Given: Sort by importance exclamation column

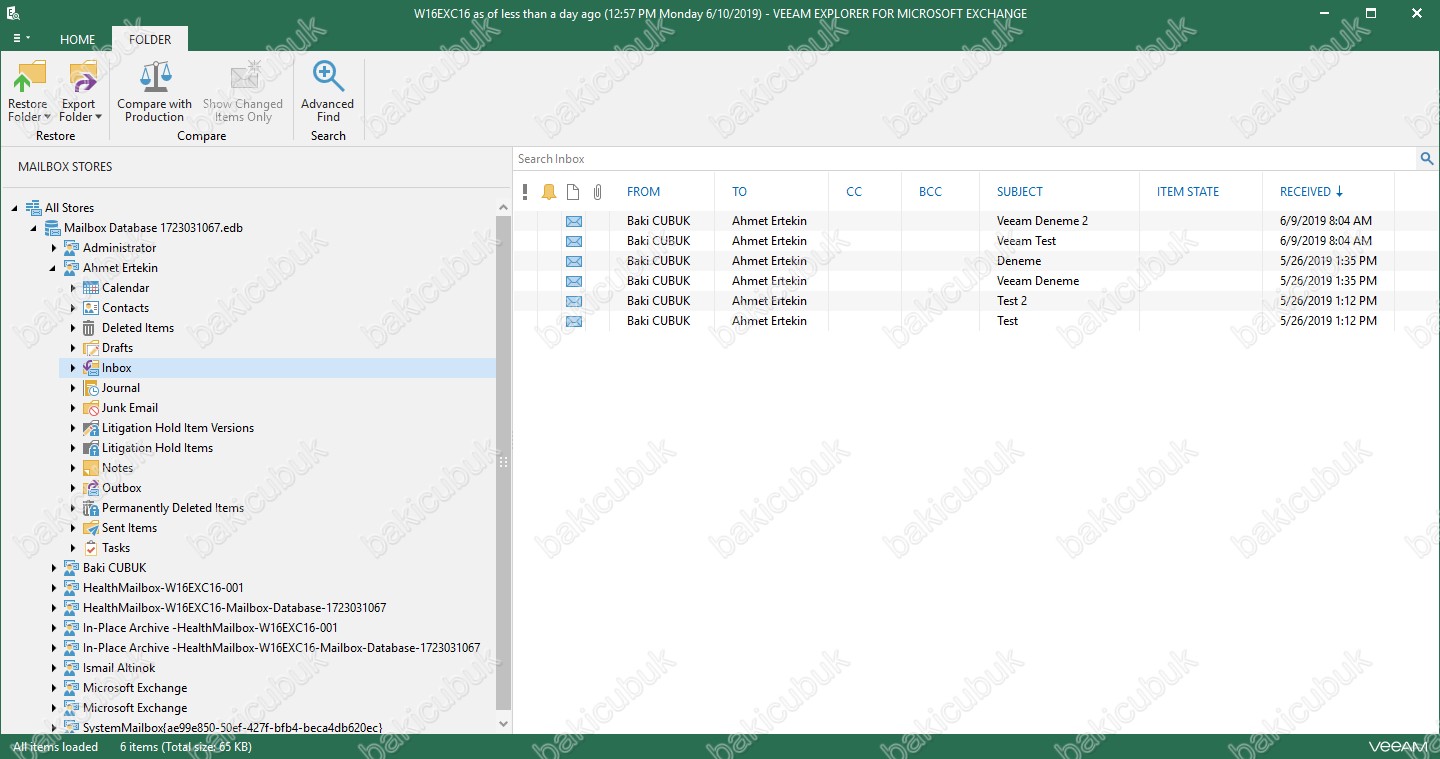Looking at the screenshot, I should [x=525, y=192].
